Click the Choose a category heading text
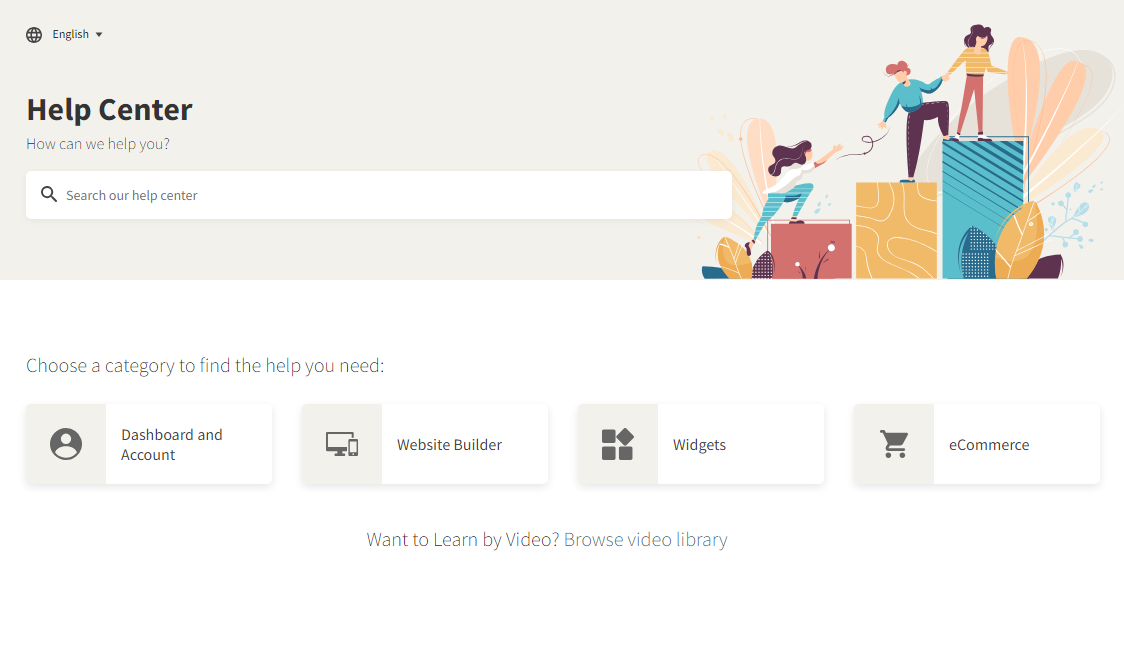1124x663 pixels. [205, 366]
